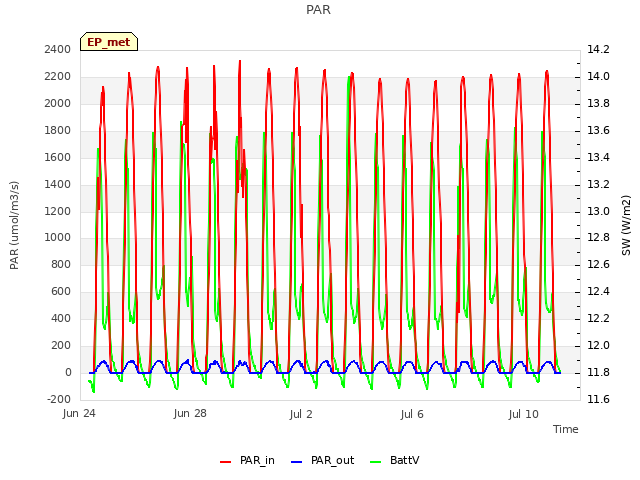
Task: Click the 0 left axis value
Action: [x=68, y=372]
